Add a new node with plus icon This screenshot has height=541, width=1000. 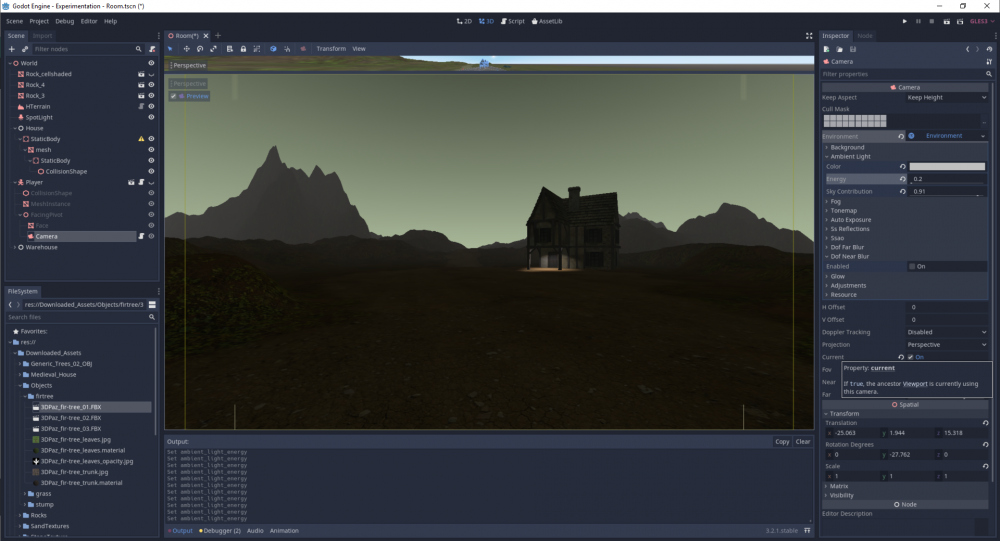(11, 49)
